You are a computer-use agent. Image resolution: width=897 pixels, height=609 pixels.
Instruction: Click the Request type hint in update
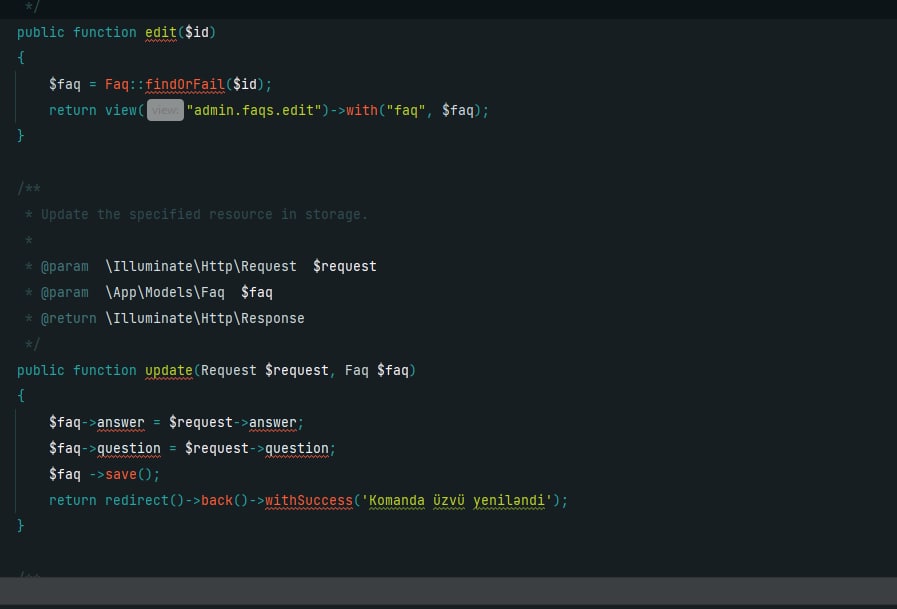(x=228, y=370)
